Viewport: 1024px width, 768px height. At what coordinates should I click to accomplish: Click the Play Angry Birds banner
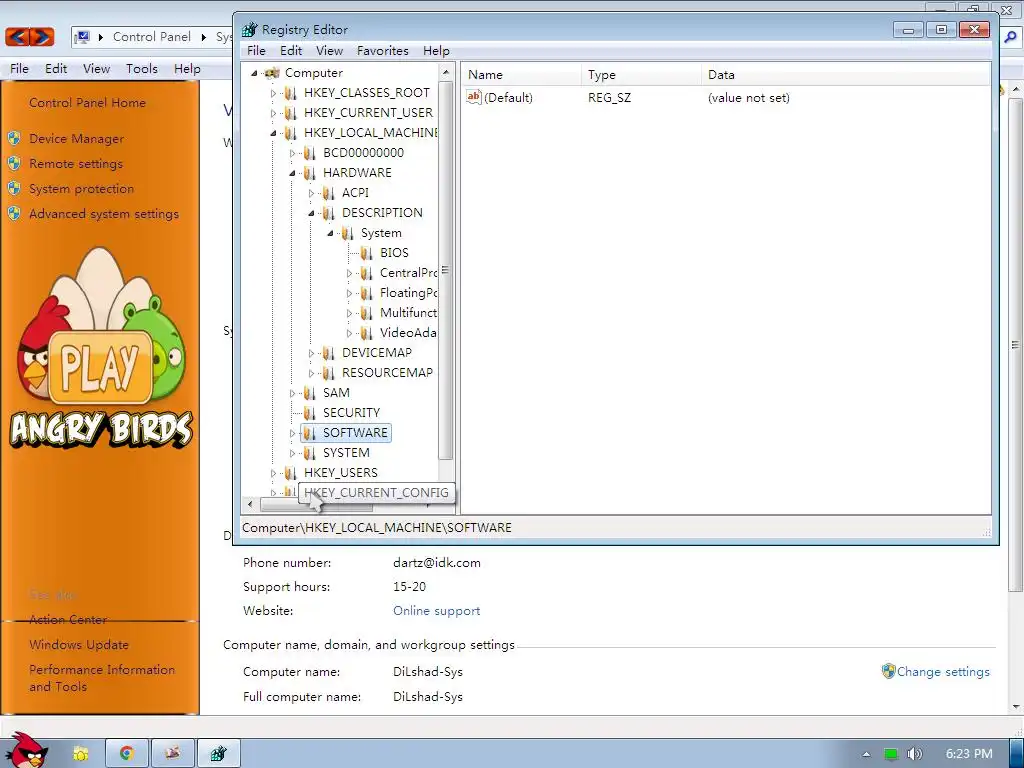click(x=101, y=349)
